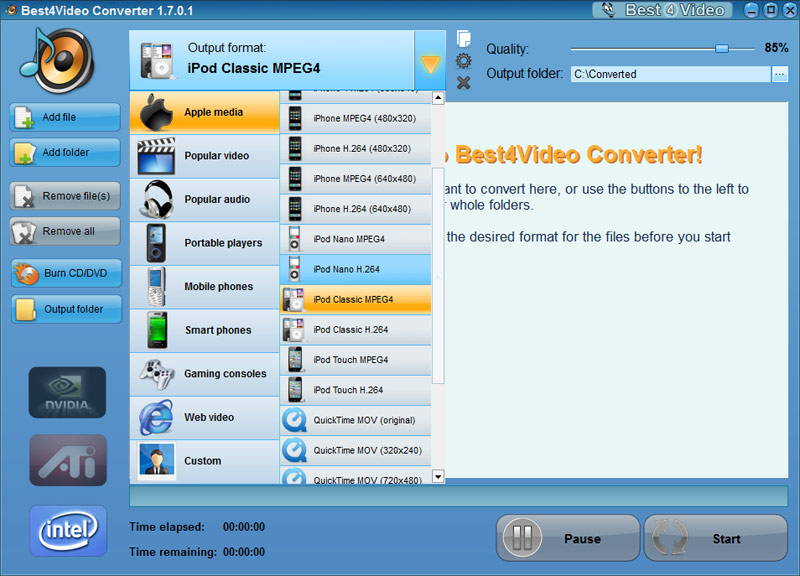Choose iPod Touch H.264 format
800x576 pixels.
356,390
